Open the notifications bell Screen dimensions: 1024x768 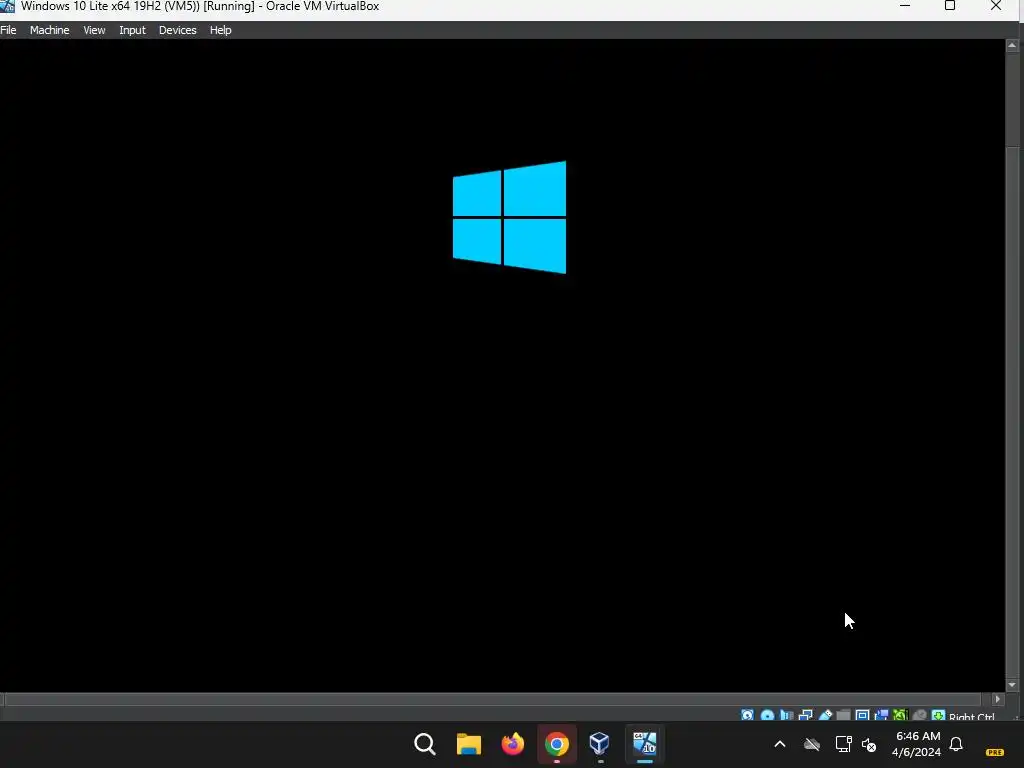pos(956,744)
